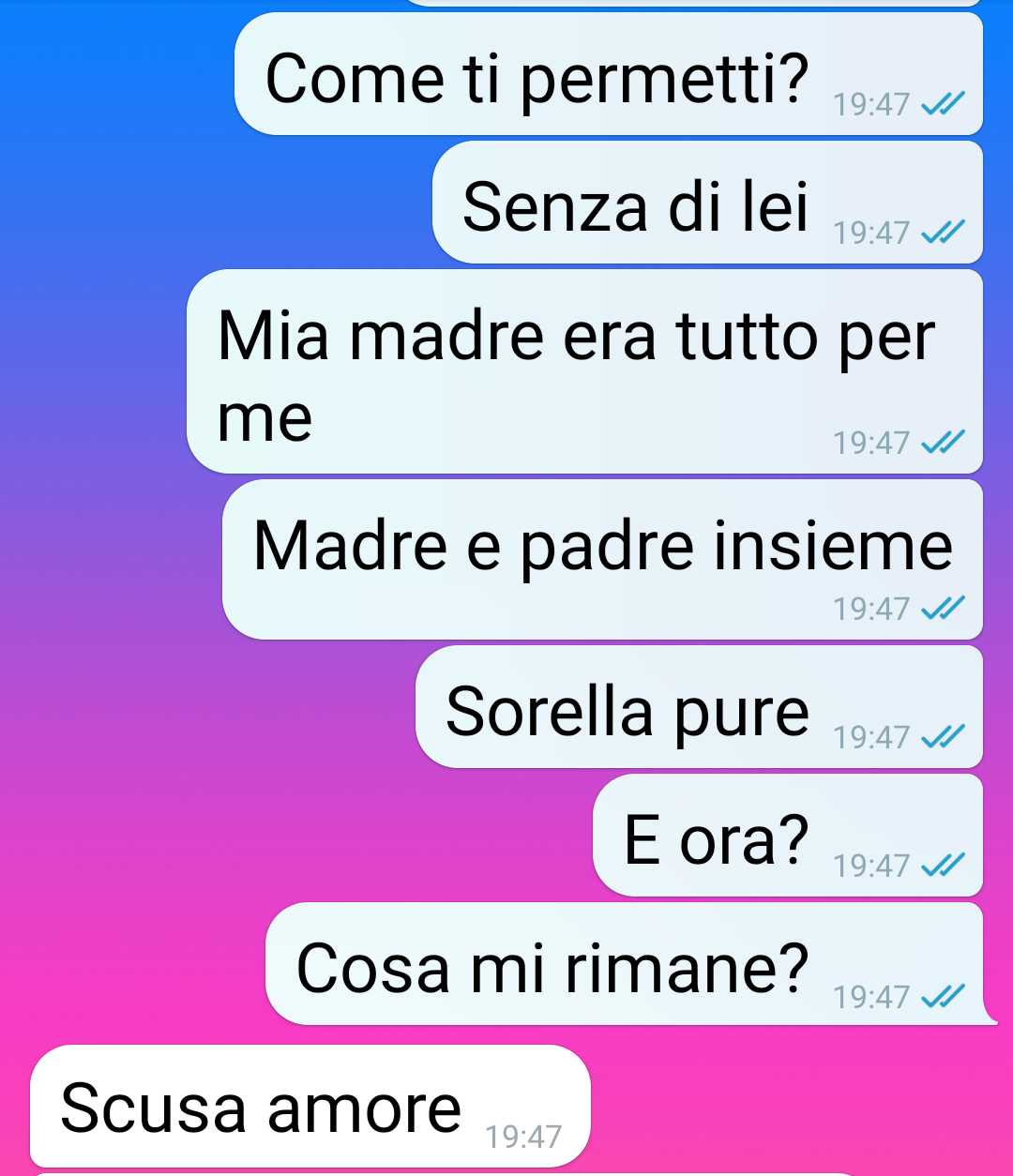Tap the double-check icon beside 'Senza di lei'
1013x1176 pixels.
[x=943, y=233]
